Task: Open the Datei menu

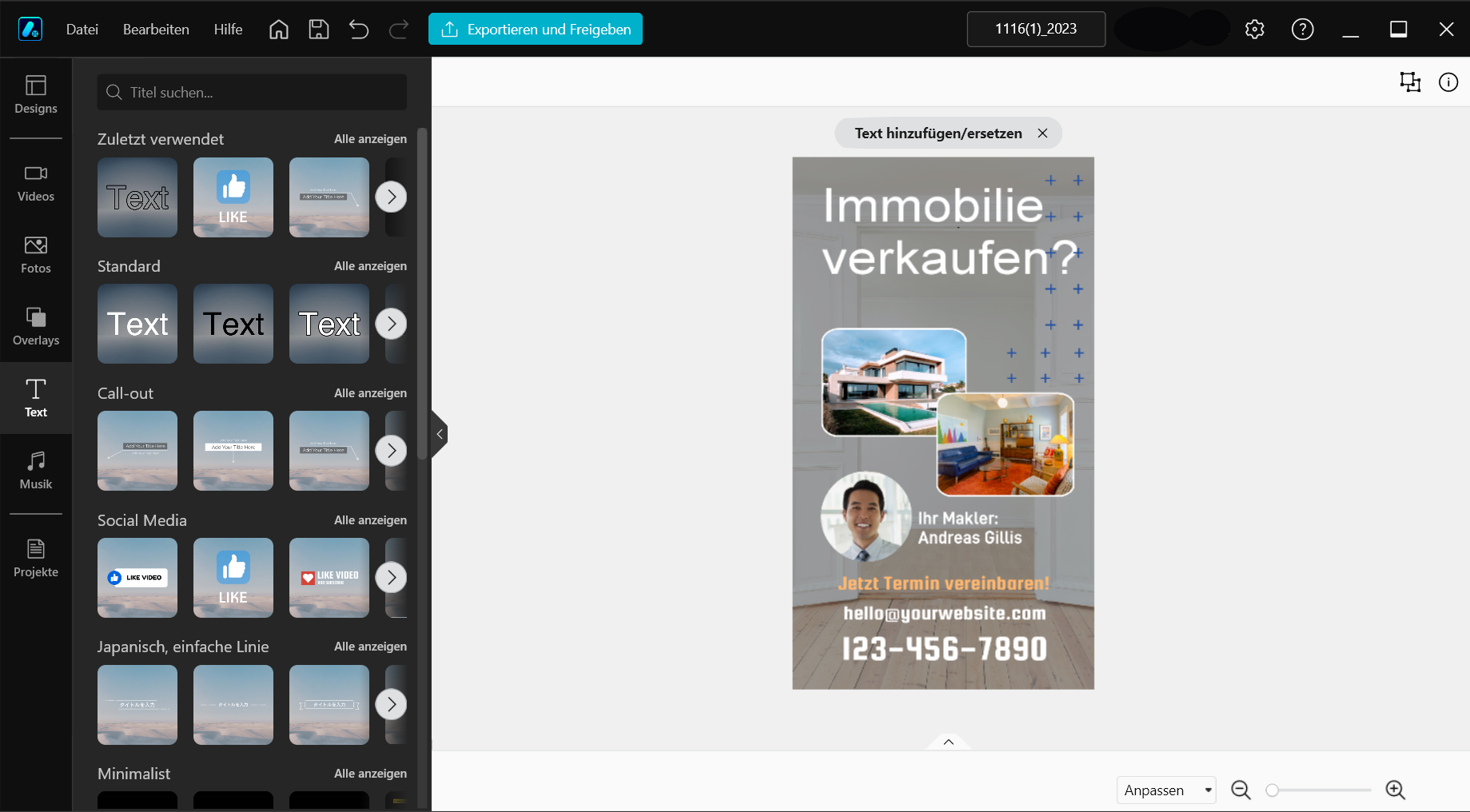Action: [82, 30]
